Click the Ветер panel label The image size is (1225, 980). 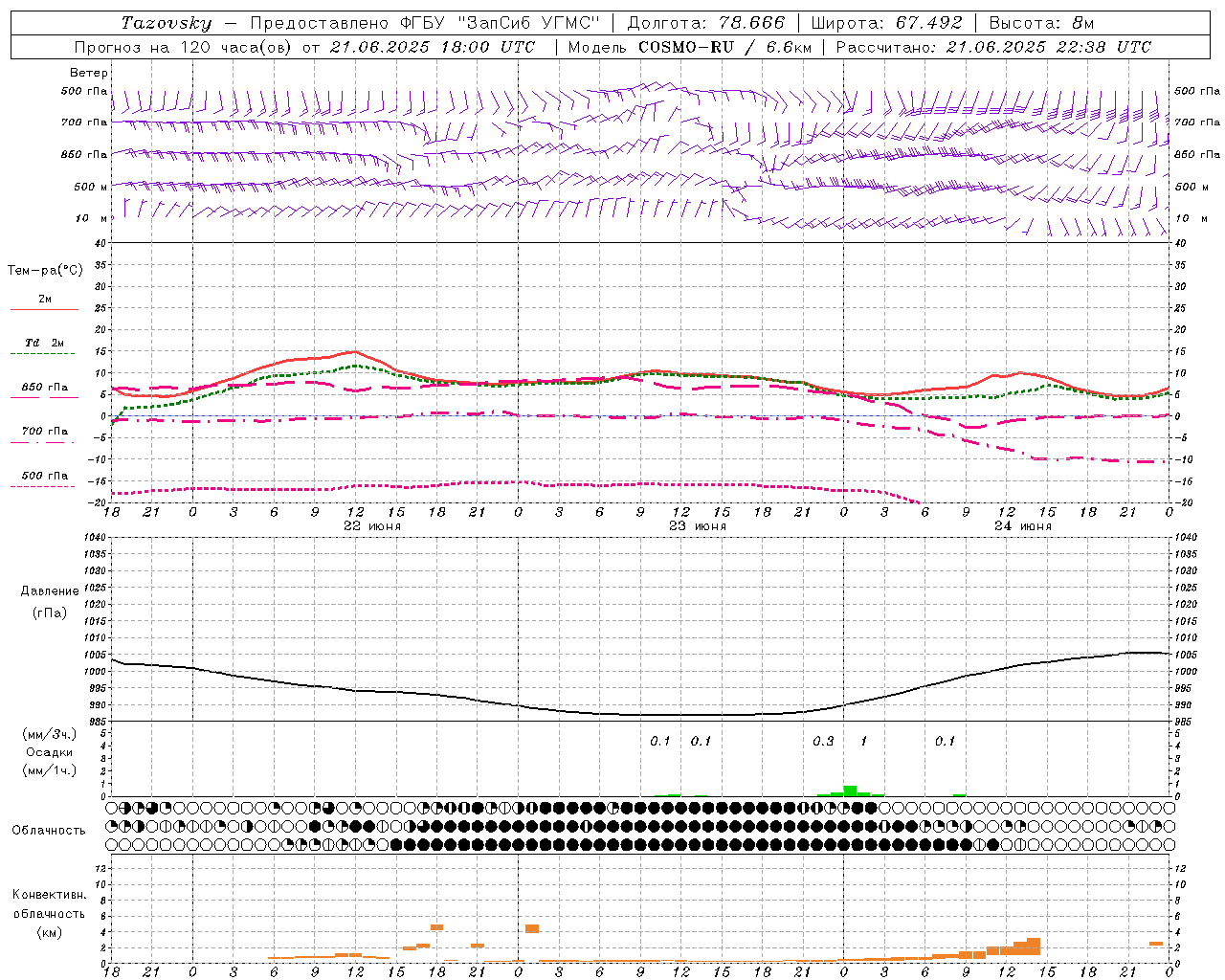(x=89, y=73)
